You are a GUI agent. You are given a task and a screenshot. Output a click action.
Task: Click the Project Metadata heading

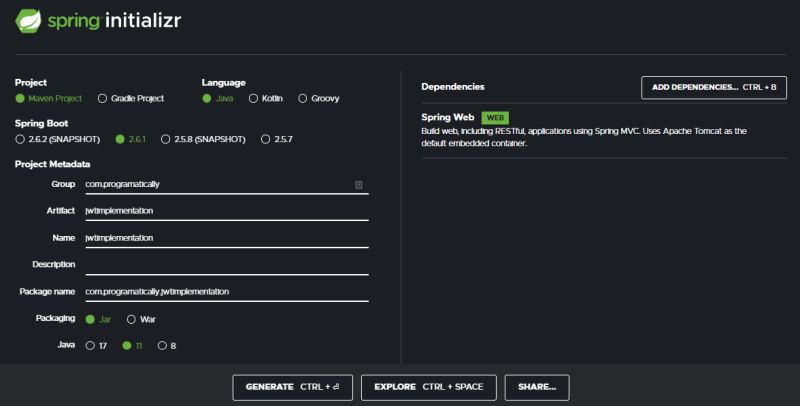(53, 164)
